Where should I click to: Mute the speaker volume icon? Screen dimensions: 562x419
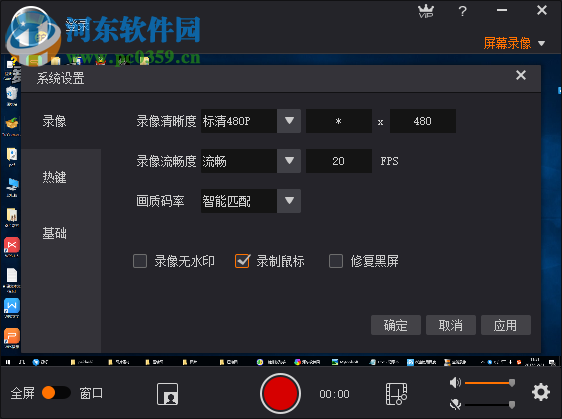[x=455, y=382]
